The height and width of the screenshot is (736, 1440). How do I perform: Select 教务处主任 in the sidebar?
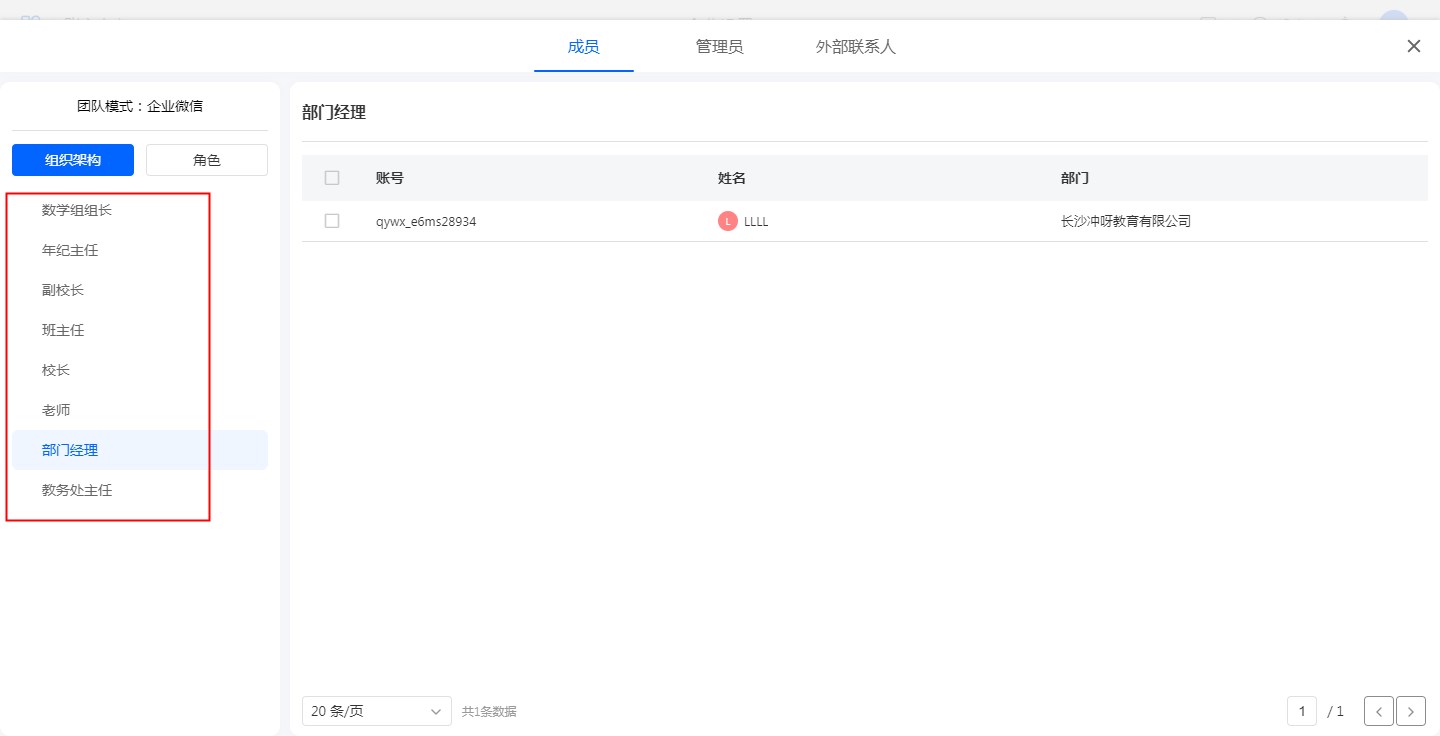coord(76,490)
